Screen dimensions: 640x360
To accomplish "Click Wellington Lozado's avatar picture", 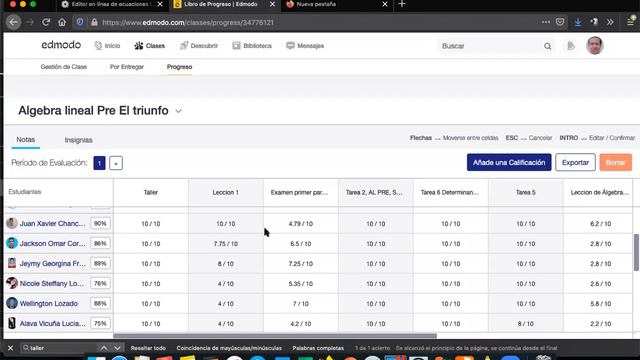I will coord(12,303).
